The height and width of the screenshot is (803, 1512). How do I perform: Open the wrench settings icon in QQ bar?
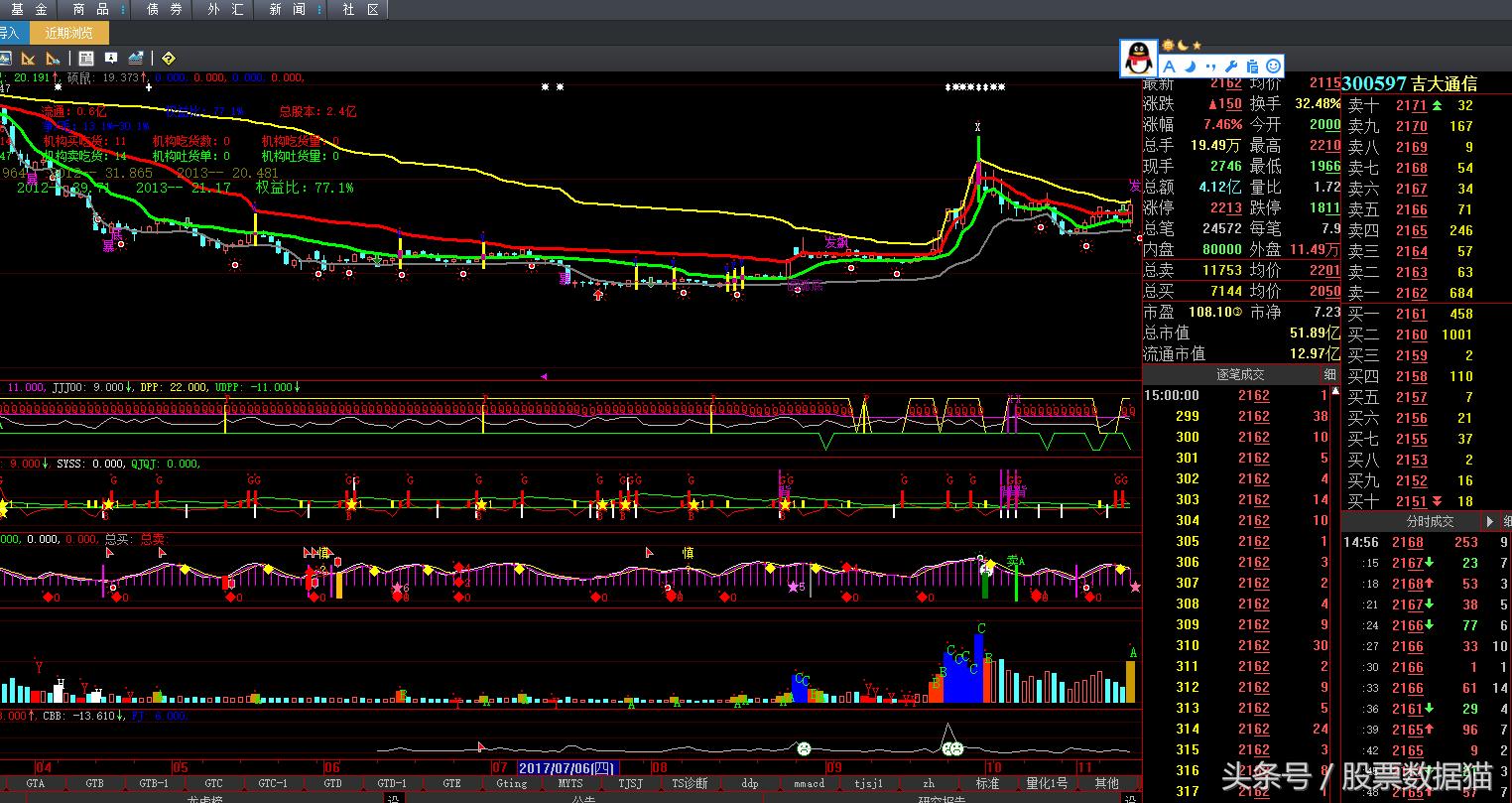point(1232,67)
